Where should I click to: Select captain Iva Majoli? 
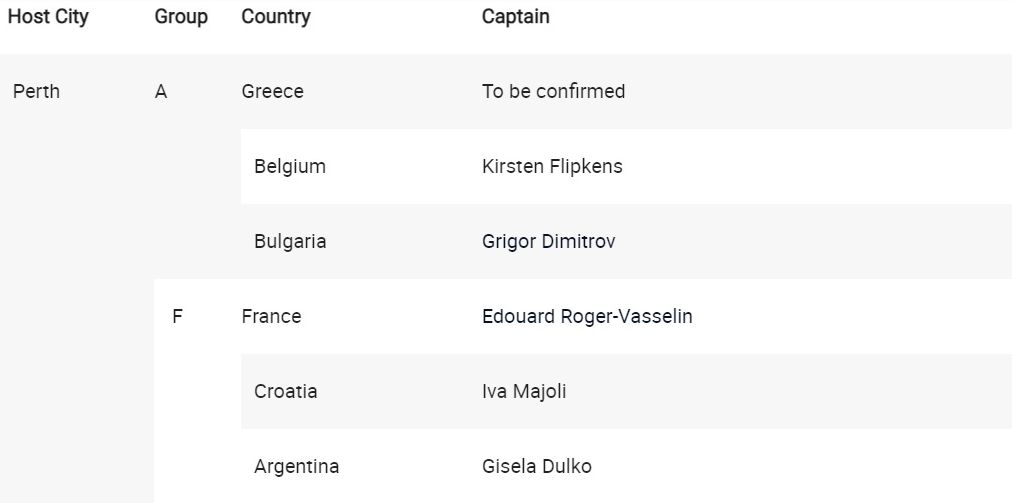point(524,391)
